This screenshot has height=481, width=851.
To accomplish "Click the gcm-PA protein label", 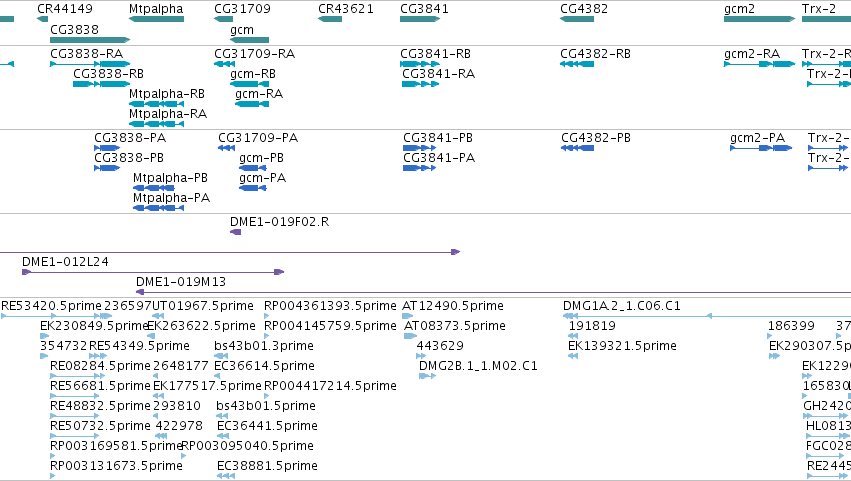I will (263, 178).
